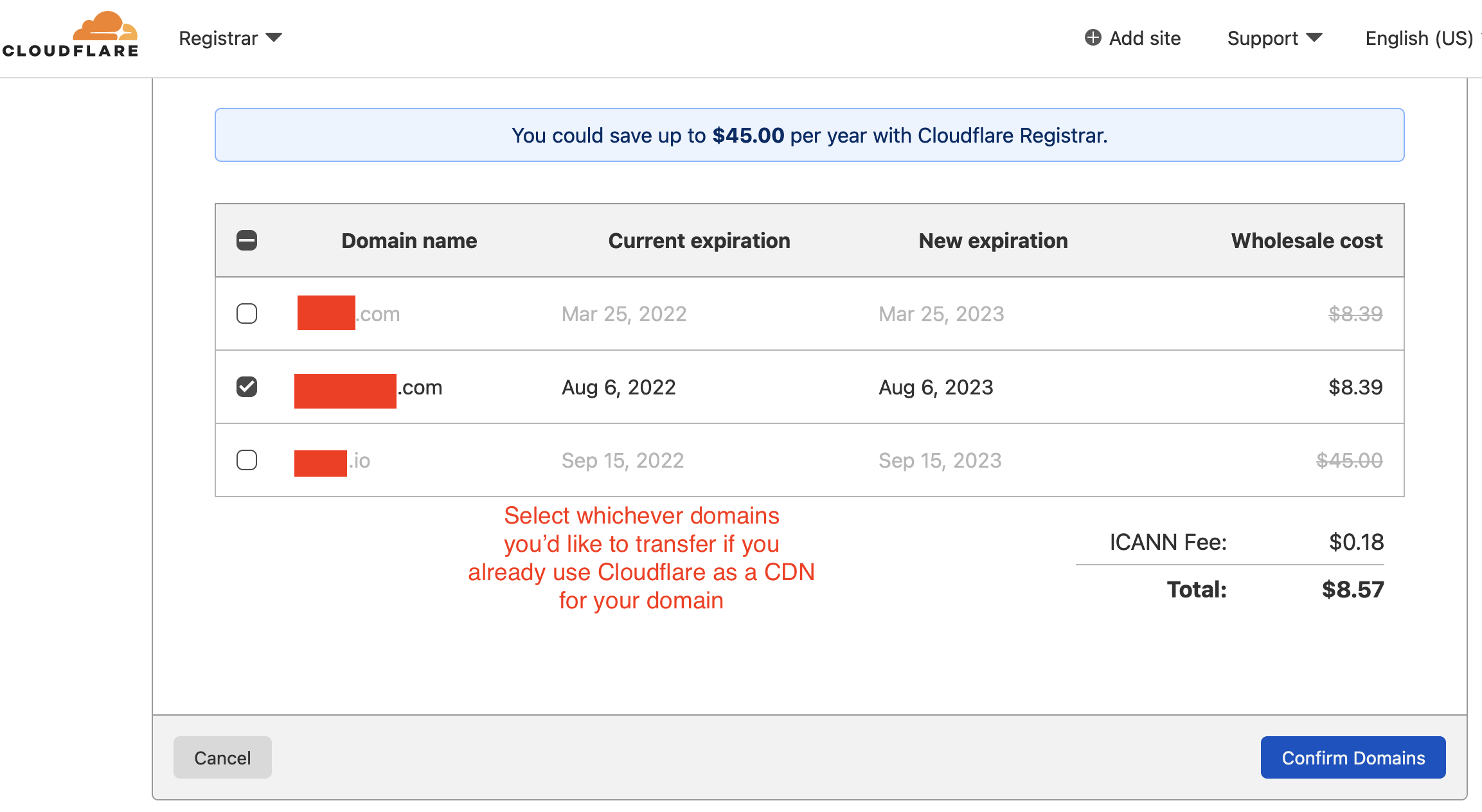Check the .io domain expiring Sep 15, 2022
The width and height of the screenshot is (1482, 812).
click(x=247, y=460)
